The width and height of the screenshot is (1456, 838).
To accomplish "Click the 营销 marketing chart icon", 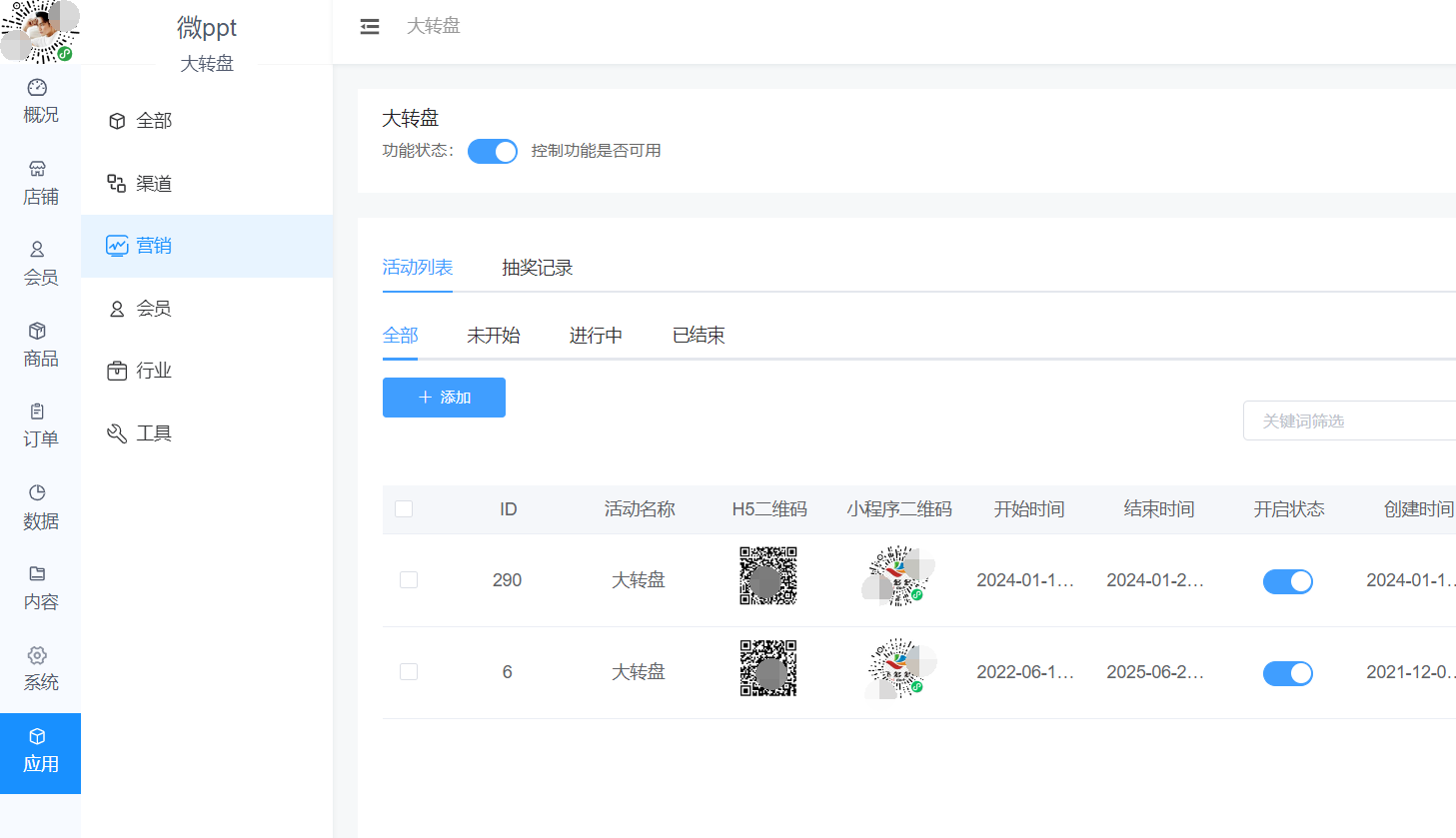I will pyautogui.click(x=117, y=246).
